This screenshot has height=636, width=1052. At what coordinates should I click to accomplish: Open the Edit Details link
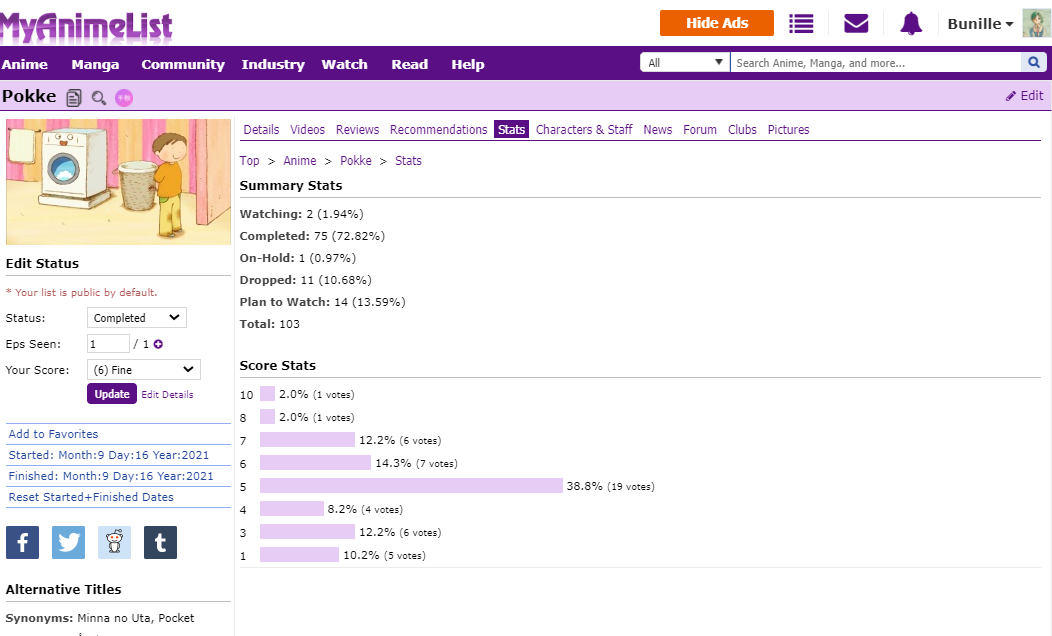pyautogui.click(x=167, y=394)
